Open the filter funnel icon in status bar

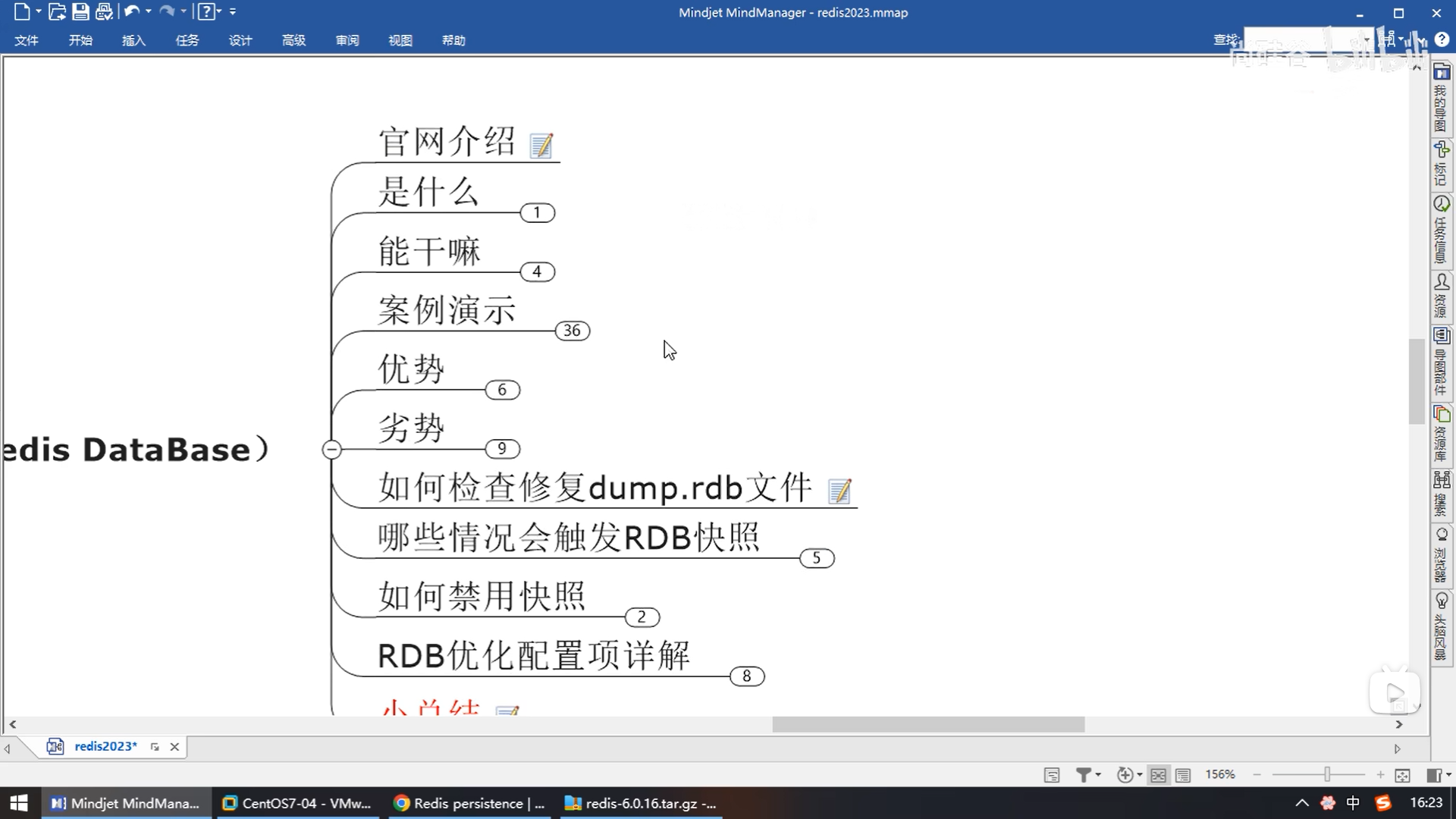(x=1084, y=774)
